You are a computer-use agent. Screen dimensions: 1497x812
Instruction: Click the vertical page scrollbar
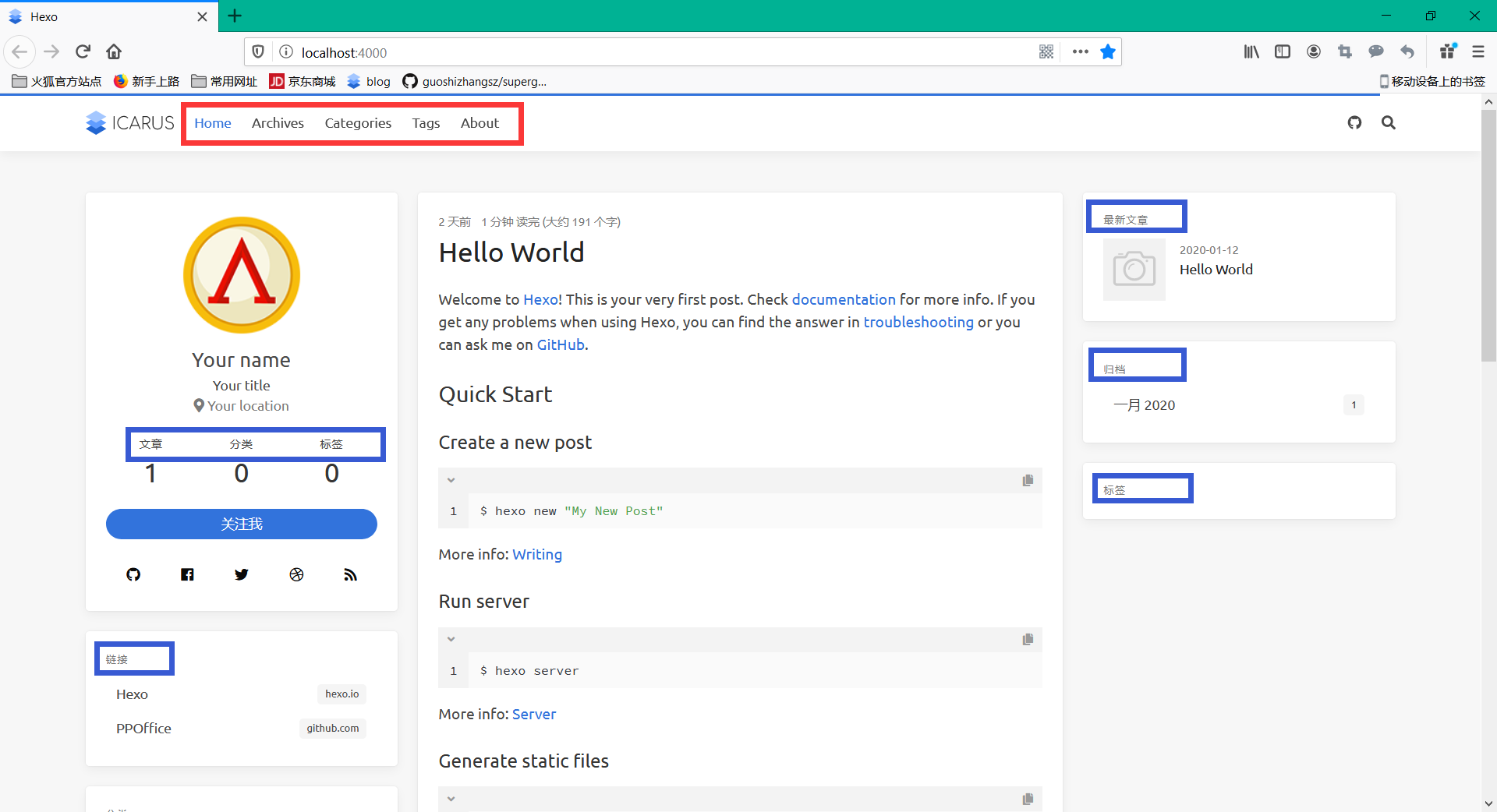[x=1488, y=234]
